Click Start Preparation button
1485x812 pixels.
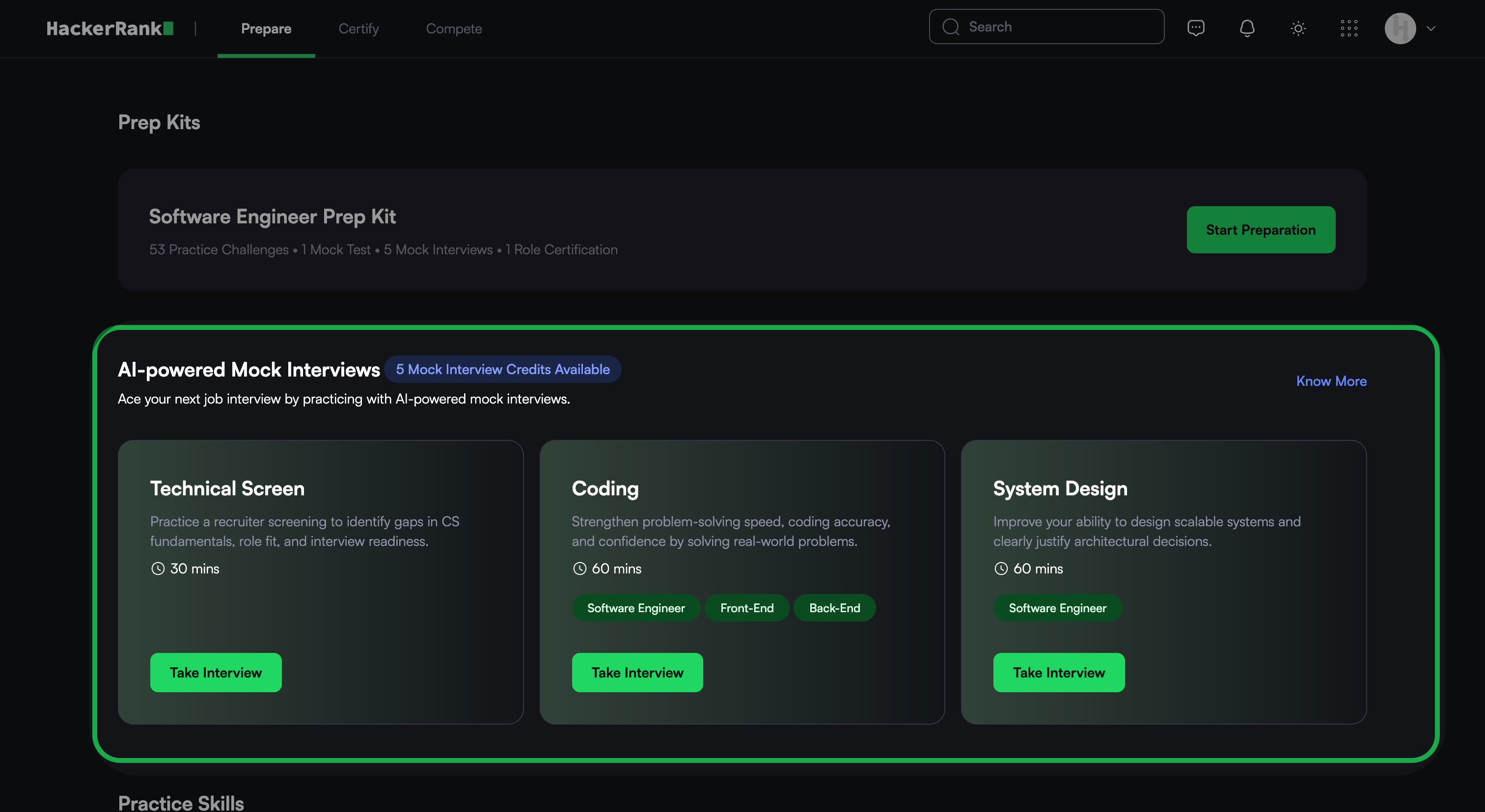pyautogui.click(x=1260, y=229)
